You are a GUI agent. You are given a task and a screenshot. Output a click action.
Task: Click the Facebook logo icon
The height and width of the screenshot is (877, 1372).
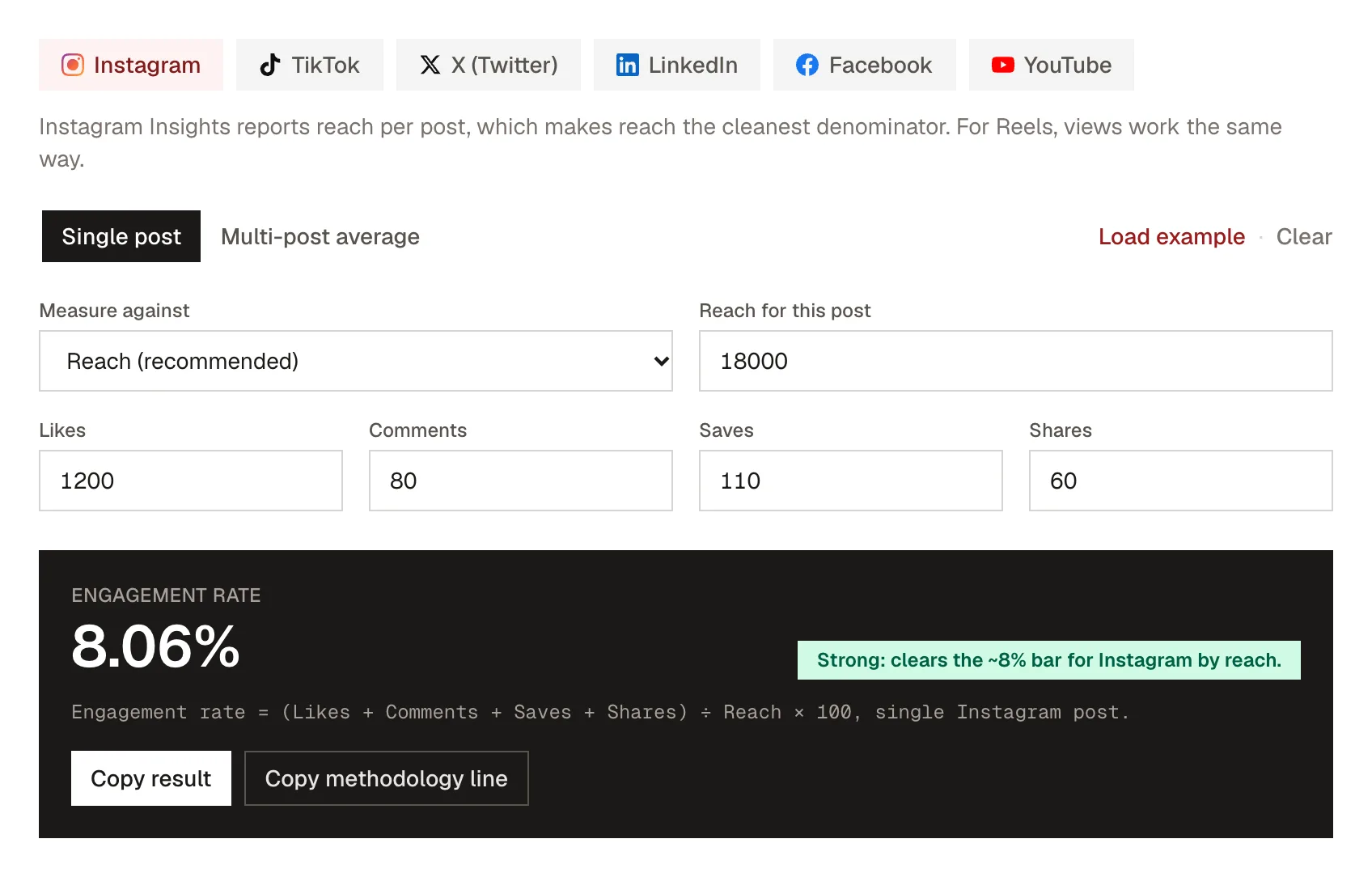(x=807, y=65)
